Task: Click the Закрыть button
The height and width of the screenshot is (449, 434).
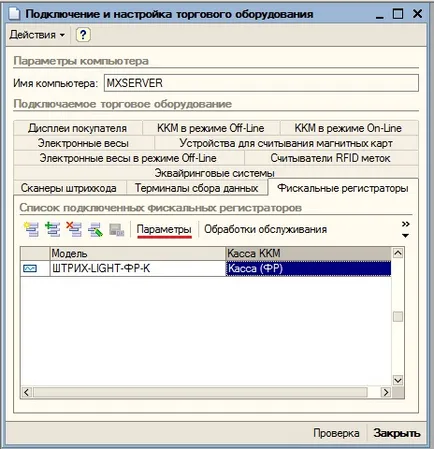Action: [x=397, y=433]
